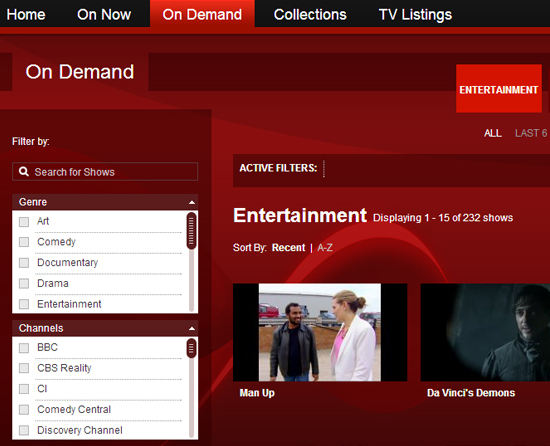Collapse the Channels filter section arrow
This screenshot has height=446, width=550.
[192, 329]
